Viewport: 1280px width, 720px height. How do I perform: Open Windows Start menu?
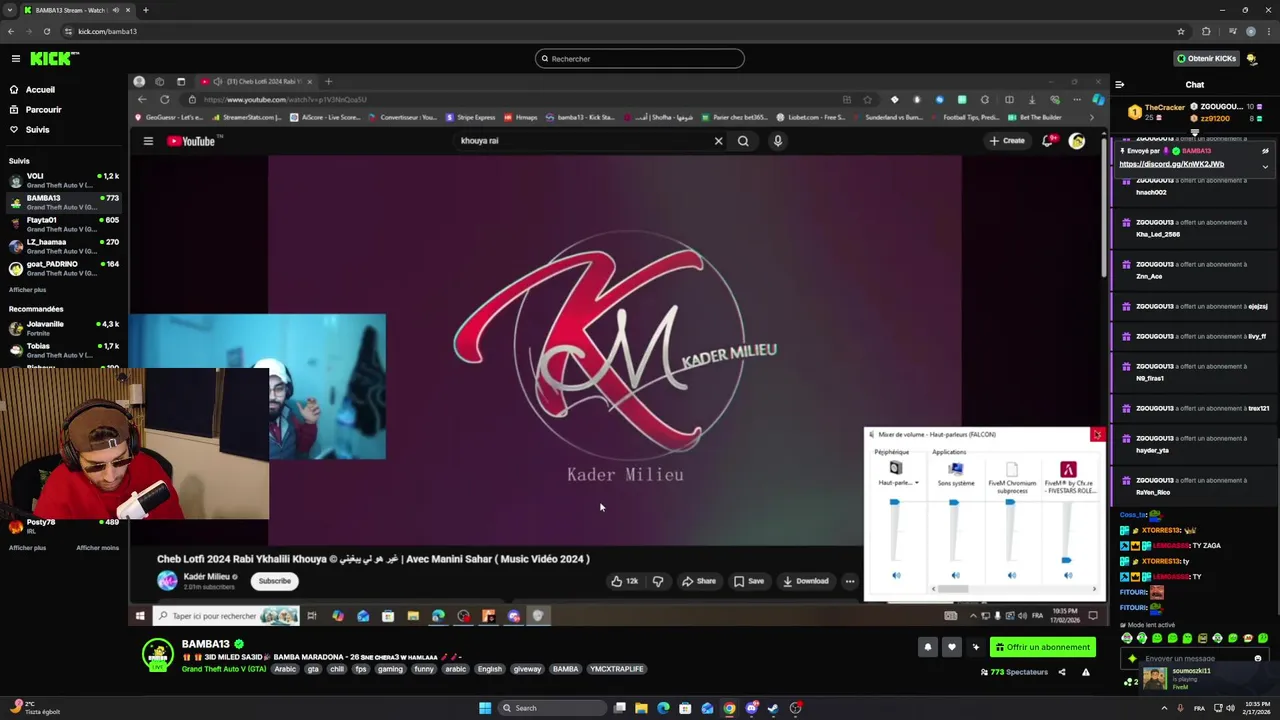pyautogui.click(x=485, y=708)
